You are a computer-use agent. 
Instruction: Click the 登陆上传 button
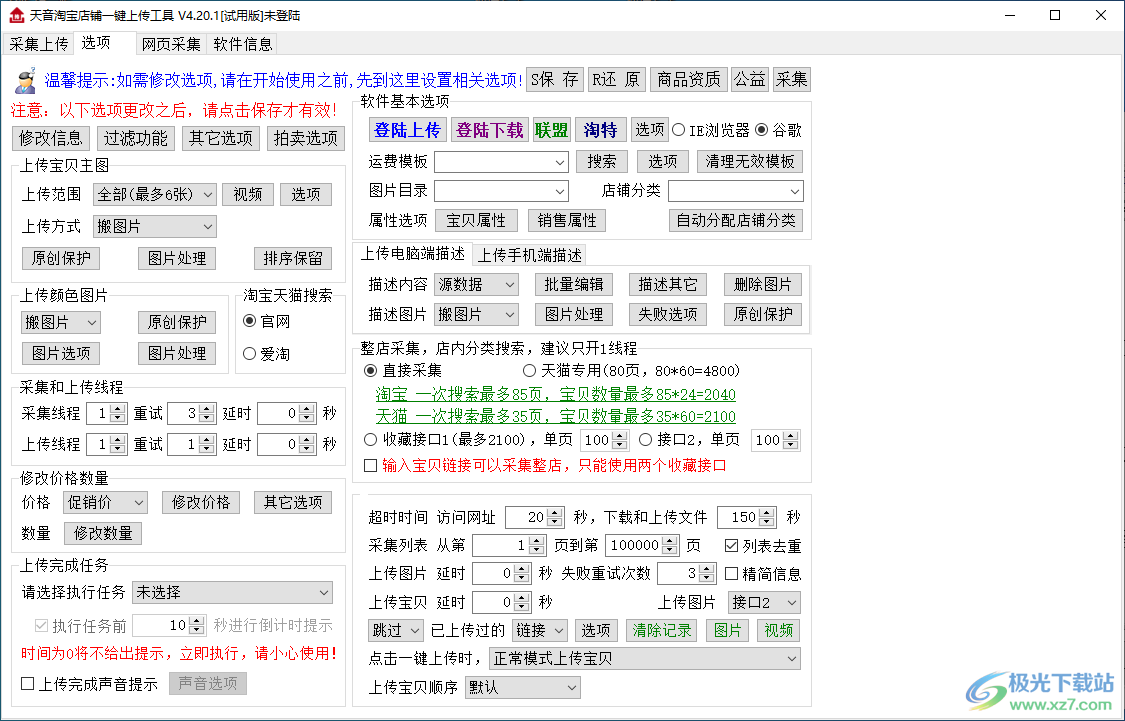[x=407, y=130]
